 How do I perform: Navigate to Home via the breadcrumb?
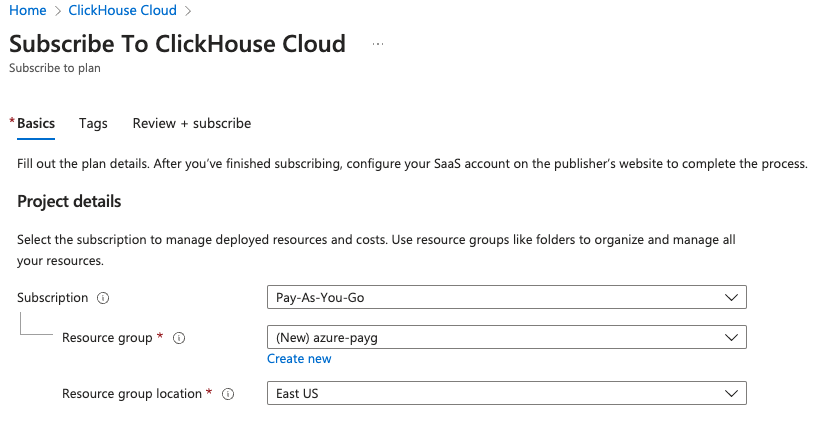(x=27, y=10)
